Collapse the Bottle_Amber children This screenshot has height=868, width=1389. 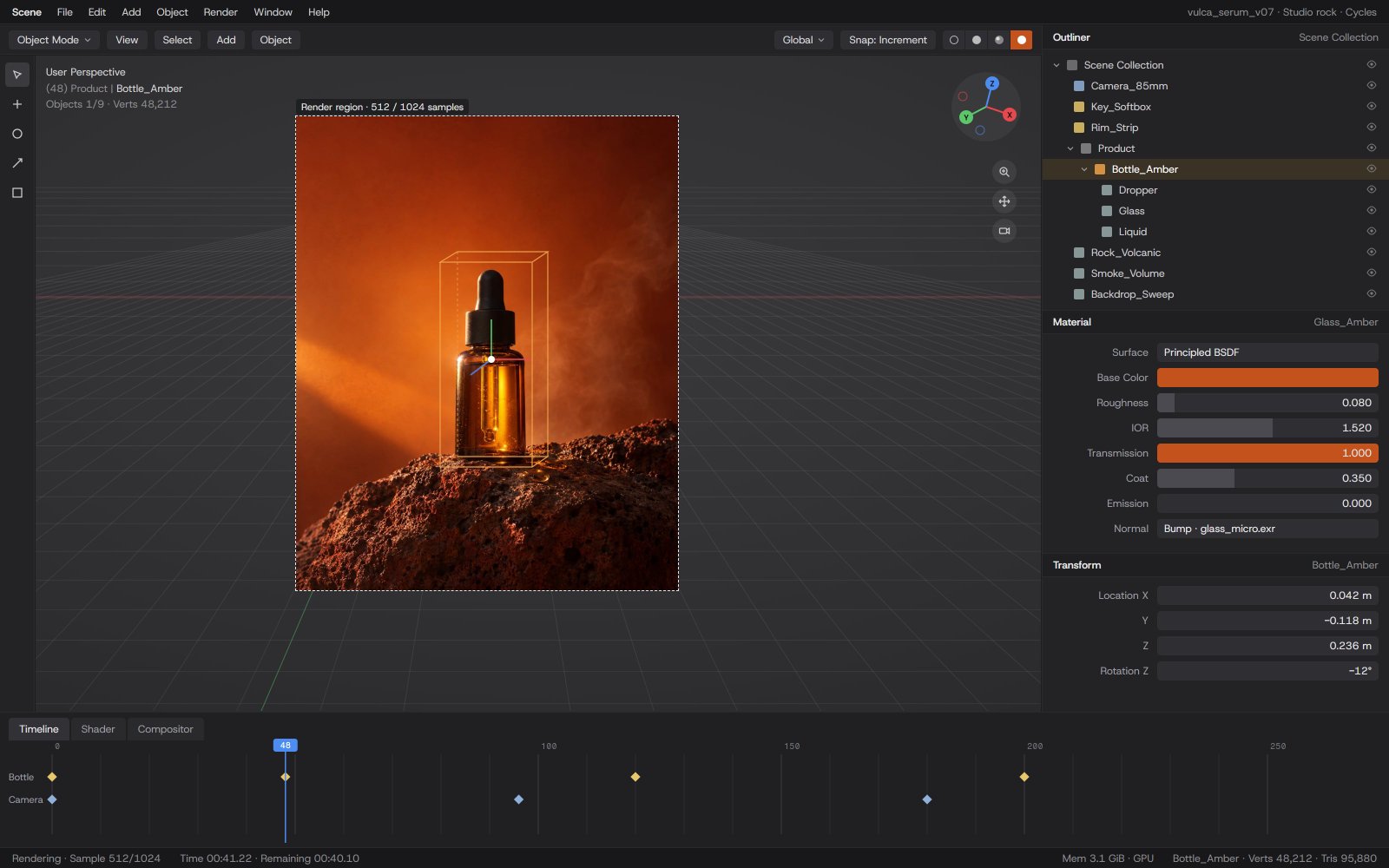click(x=1084, y=169)
